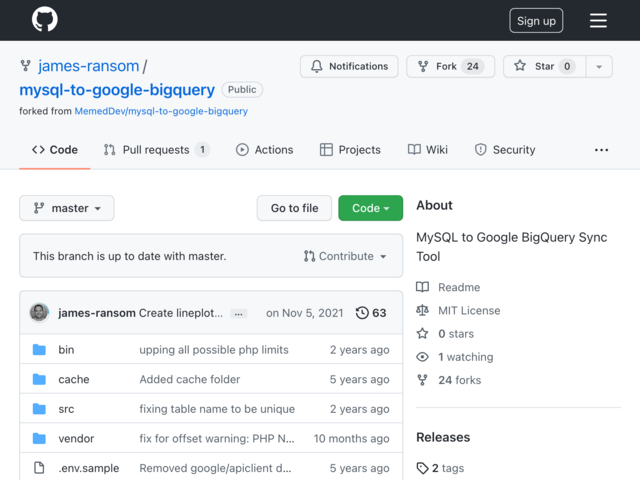This screenshot has height=480, width=640.
Task: Show more repository tabs via the ellipsis
Action: [601, 150]
